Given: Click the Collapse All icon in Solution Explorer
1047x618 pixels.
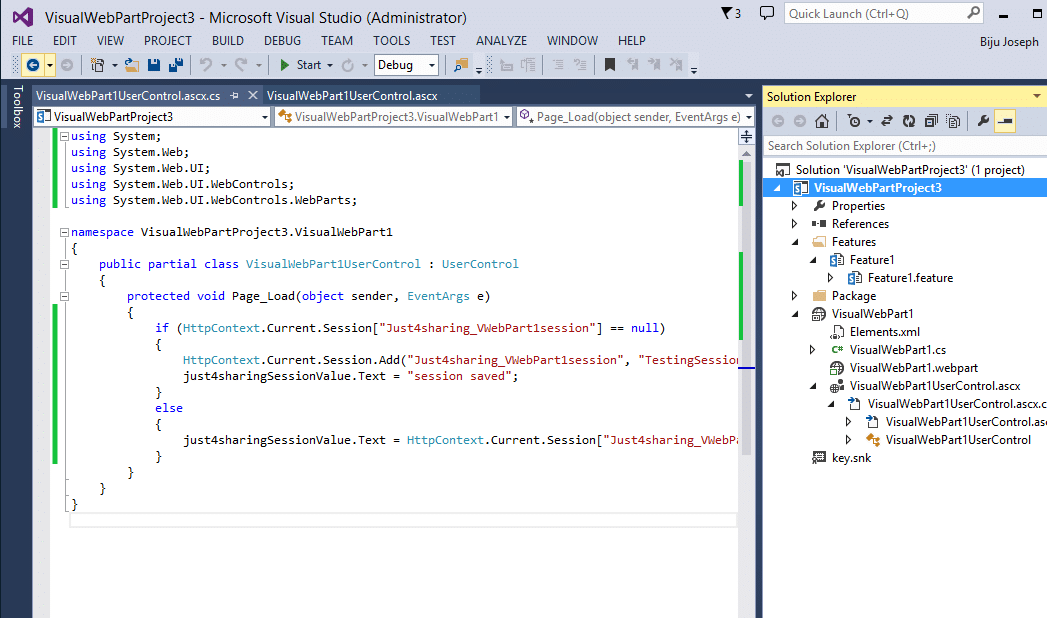Looking at the screenshot, I should [932, 122].
